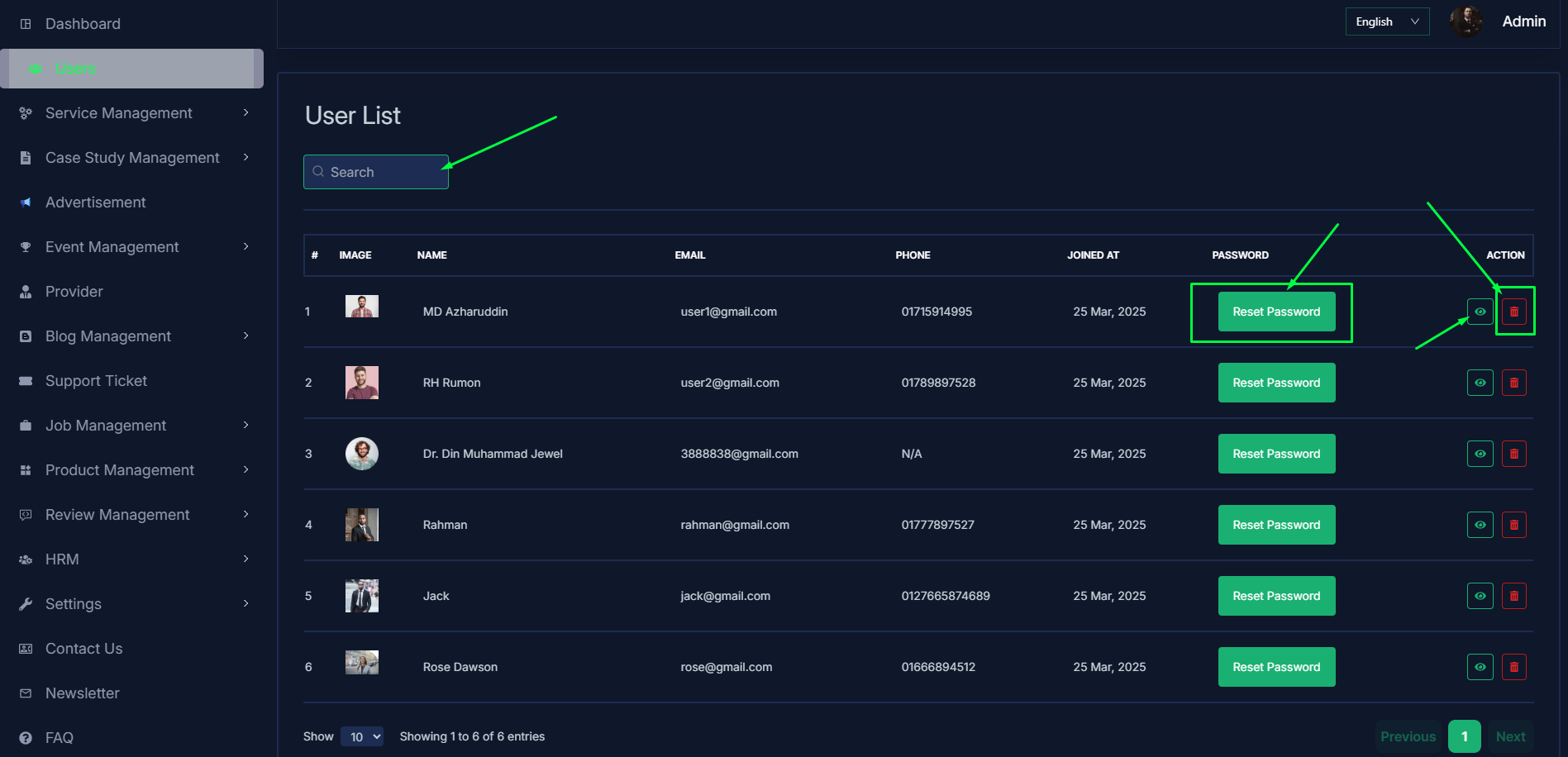This screenshot has width=1568, height=757.
Task: Reset password for MD Azharuddin
Action: click(x=1277, y=312)
